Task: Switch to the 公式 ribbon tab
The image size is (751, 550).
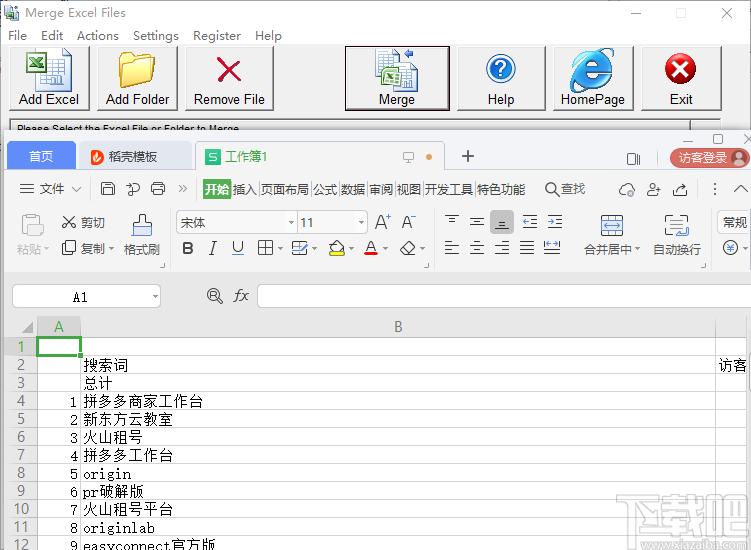Action: 325,189
